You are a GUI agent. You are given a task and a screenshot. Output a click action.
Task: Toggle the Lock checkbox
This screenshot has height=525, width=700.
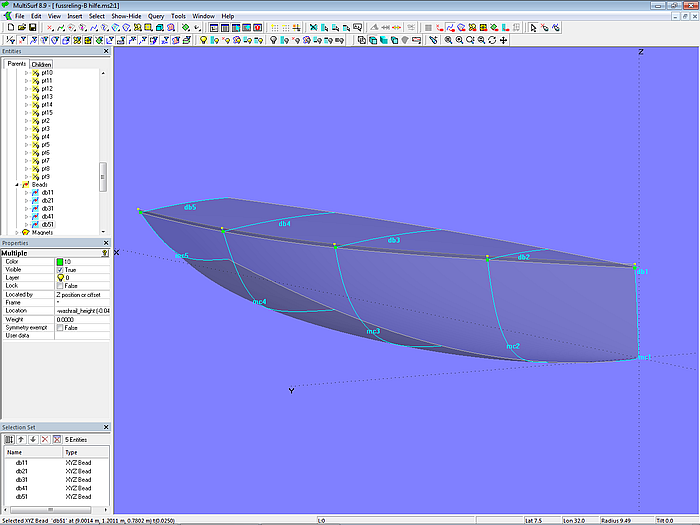pyautogui.click(x=61, y=286)
